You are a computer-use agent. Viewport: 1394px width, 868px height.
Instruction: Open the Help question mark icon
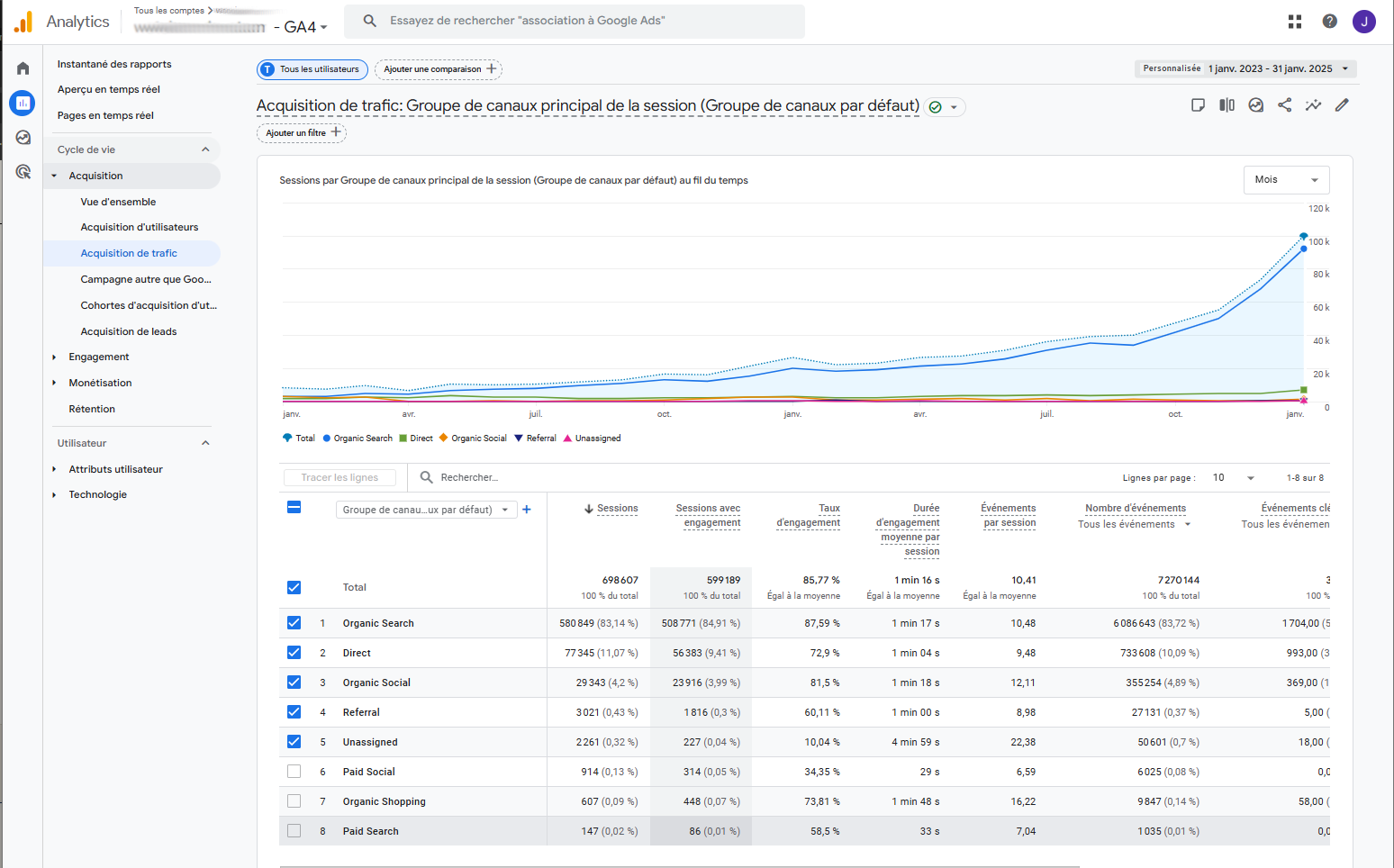pos(1329,22)
